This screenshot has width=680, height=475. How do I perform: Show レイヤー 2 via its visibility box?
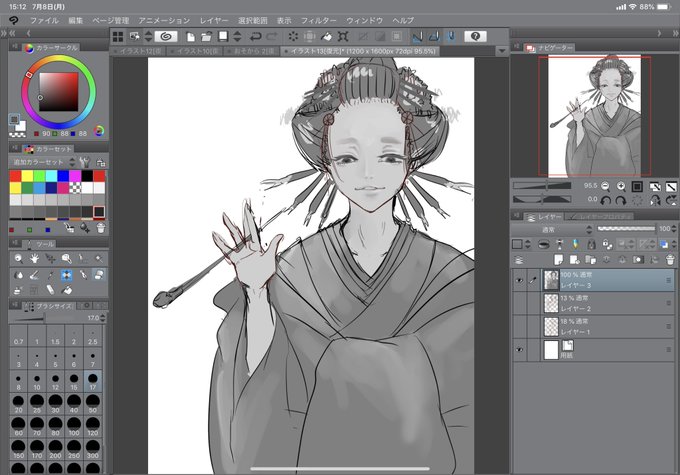pos(520,303)
